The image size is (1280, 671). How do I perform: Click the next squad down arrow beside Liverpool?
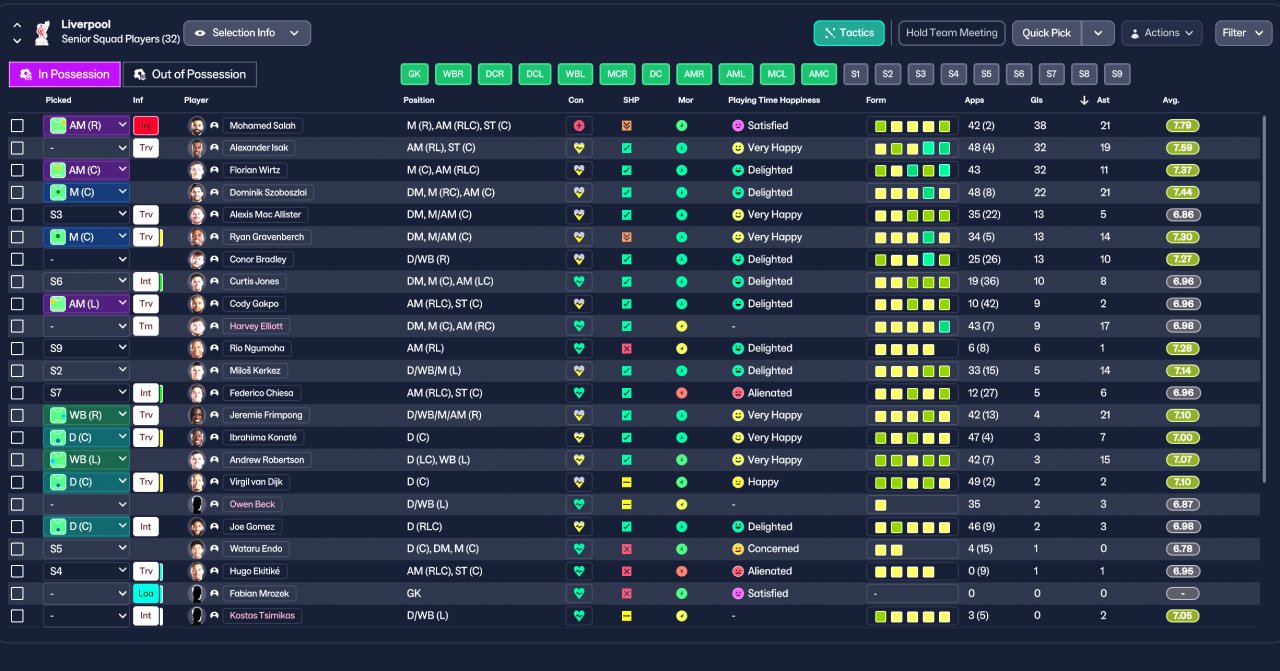point(17,41)
